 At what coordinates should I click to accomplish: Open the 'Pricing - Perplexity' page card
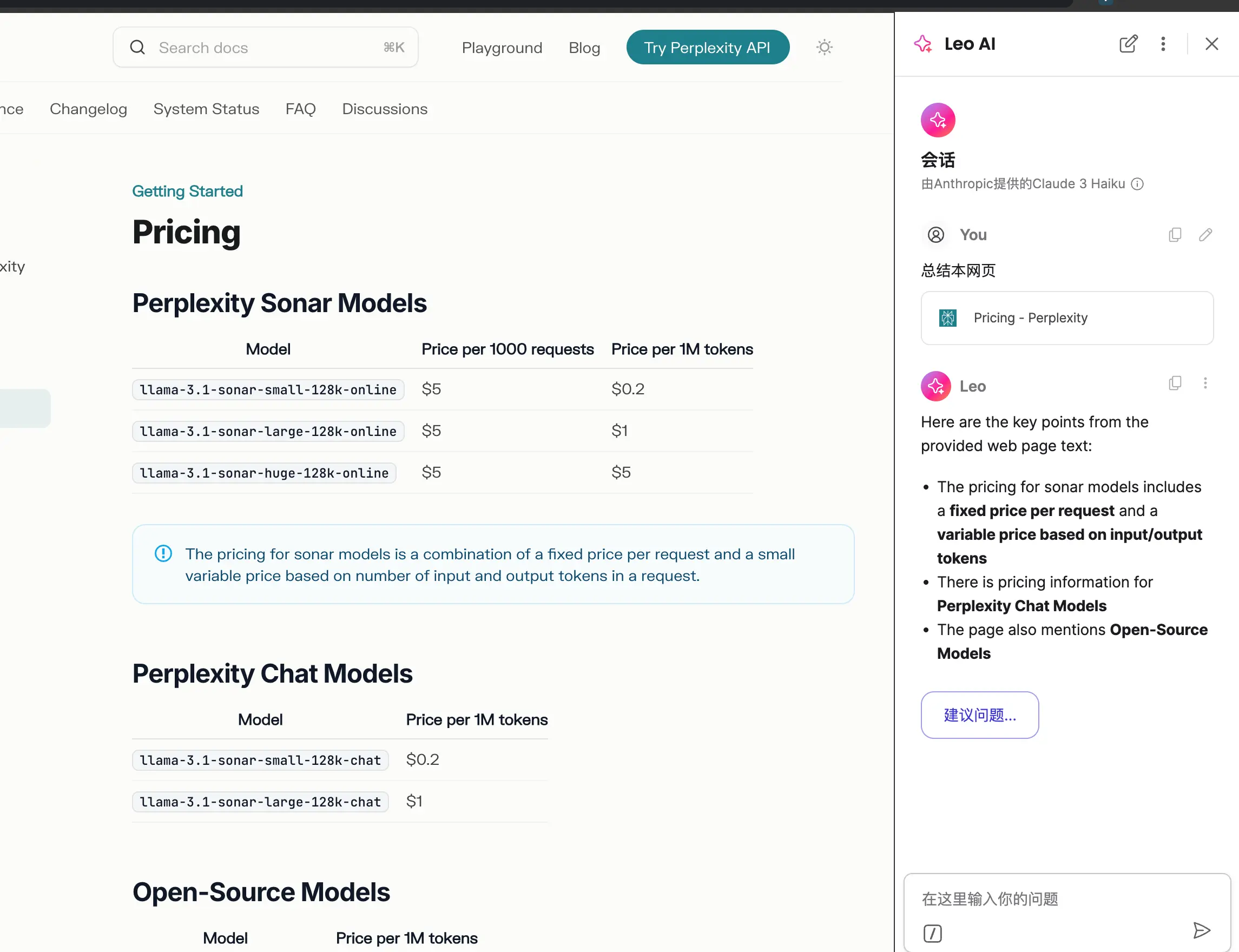1067,318
